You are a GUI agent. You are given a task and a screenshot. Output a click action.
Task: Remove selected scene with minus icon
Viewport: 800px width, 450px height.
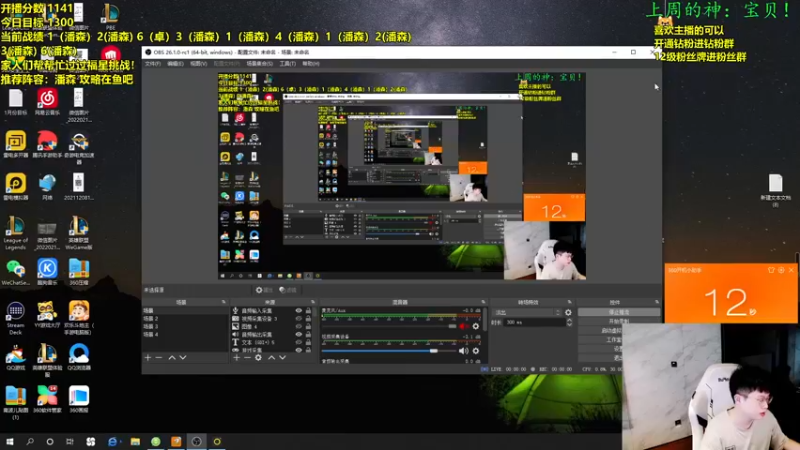click(159, 358)
